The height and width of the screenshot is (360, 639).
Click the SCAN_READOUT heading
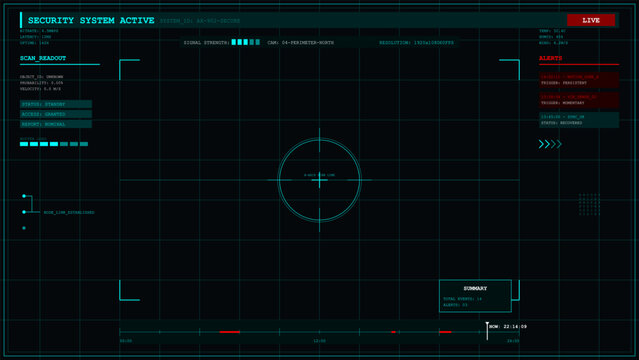[43, 58]
